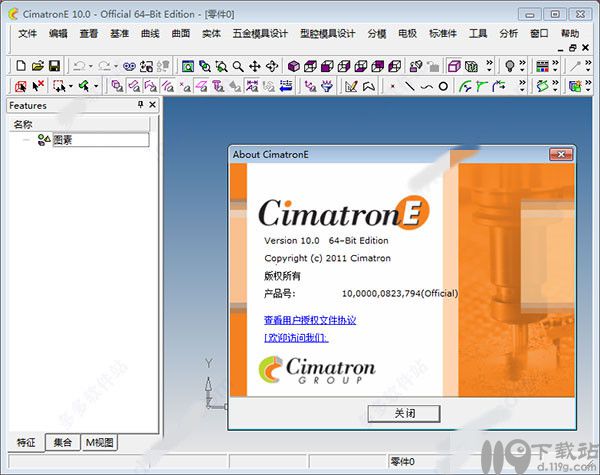Select the Point drawing tool
This screenshot has height=475, width=600.
(393, 87)
